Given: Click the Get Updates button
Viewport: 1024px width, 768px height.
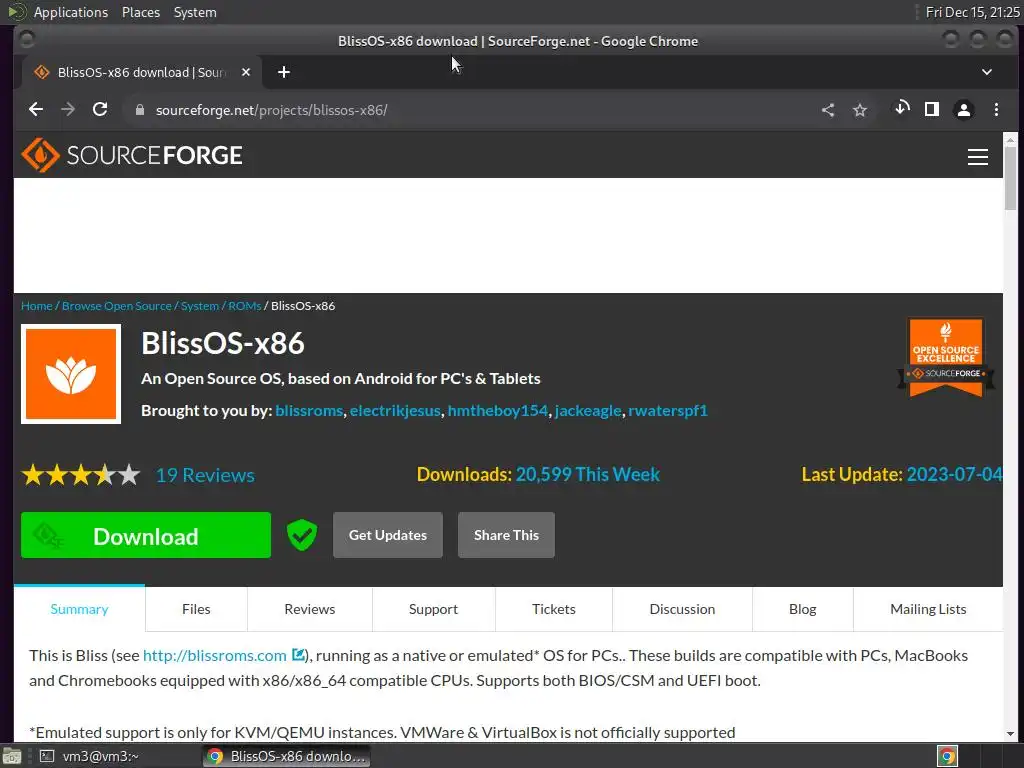Looking at the screenshot, I should (388, 535).
